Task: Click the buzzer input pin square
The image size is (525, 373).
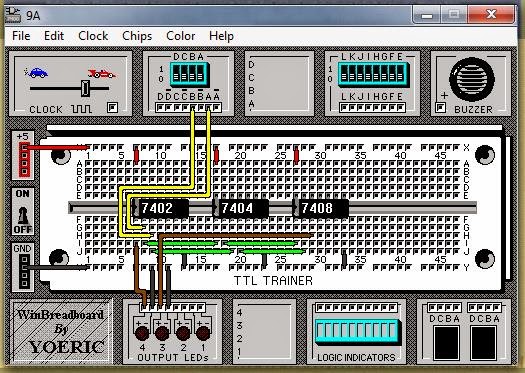Action: point(441,107)
